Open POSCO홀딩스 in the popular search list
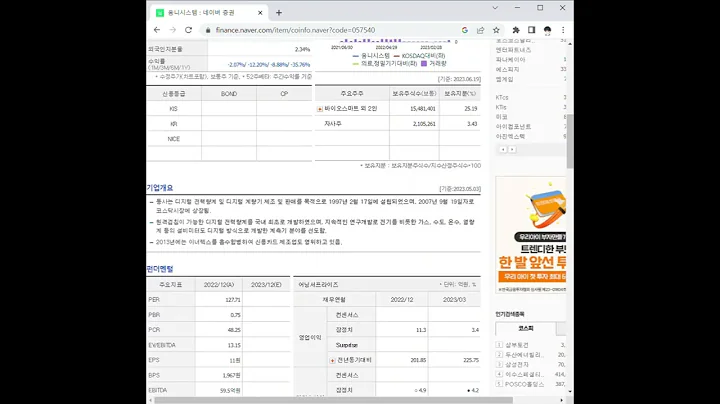 coord(524,384)
